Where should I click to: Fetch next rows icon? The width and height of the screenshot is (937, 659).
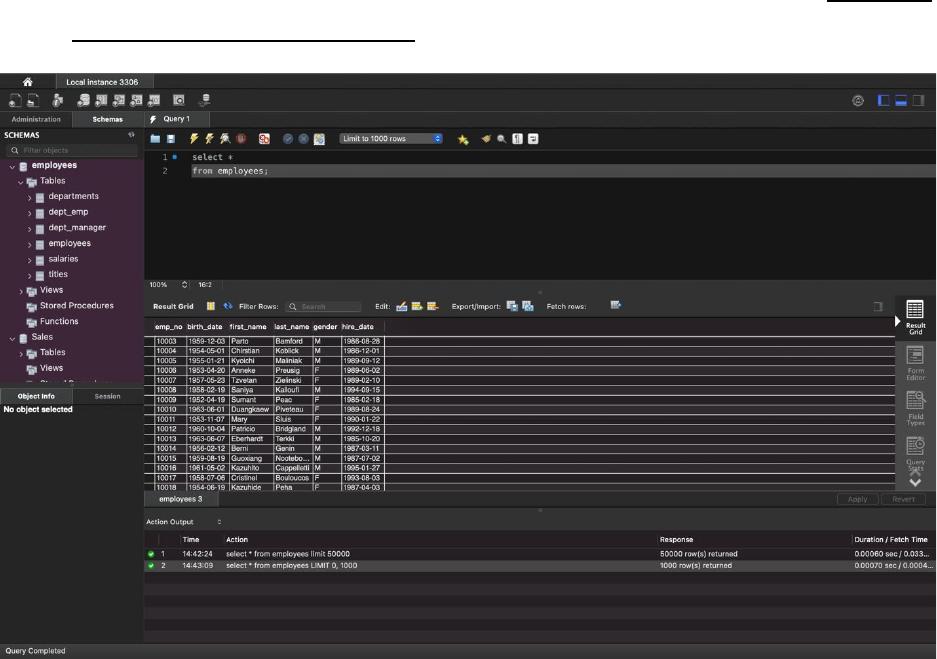pos(616,305)
